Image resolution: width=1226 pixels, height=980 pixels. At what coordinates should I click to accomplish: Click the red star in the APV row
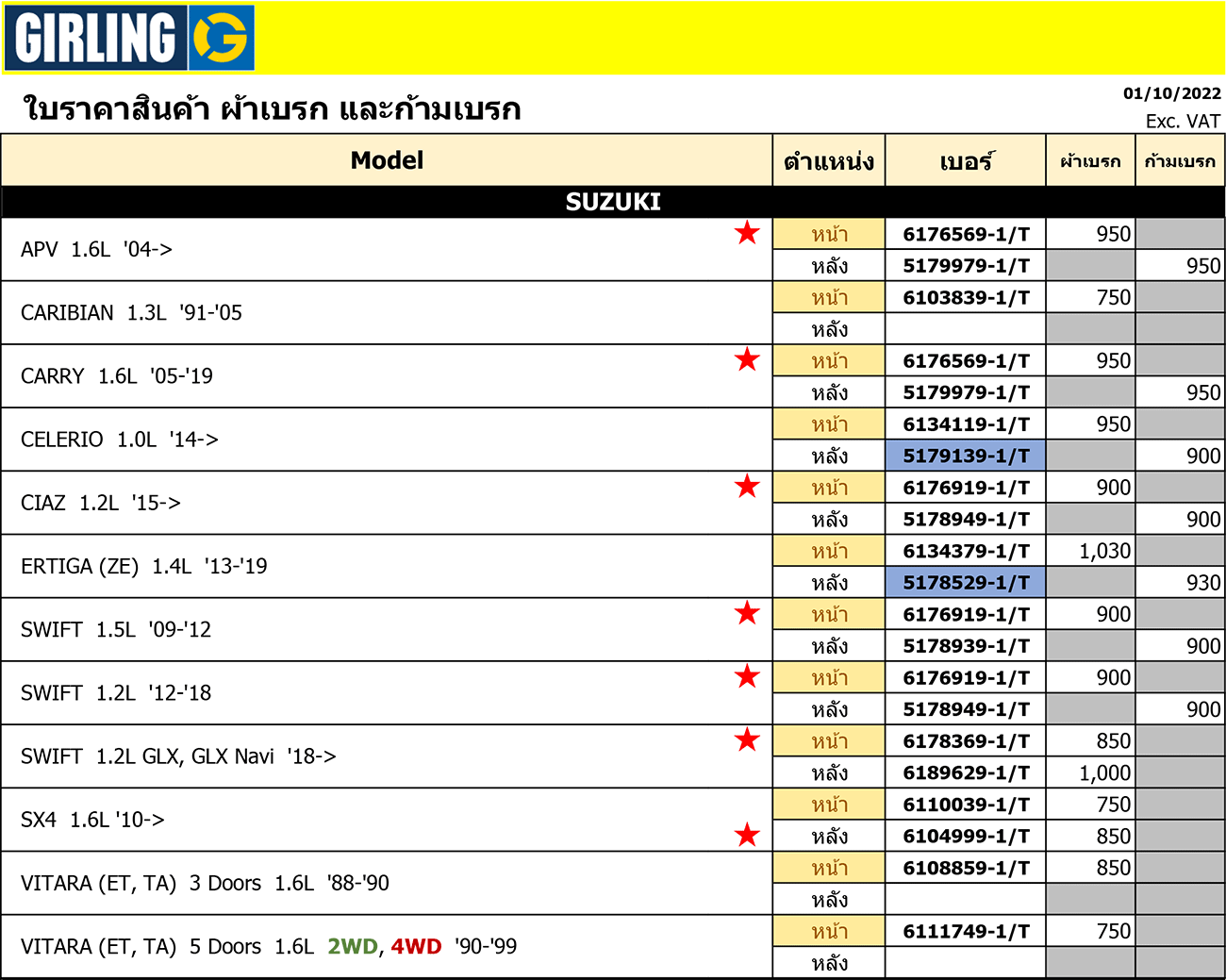coord(747,232)
